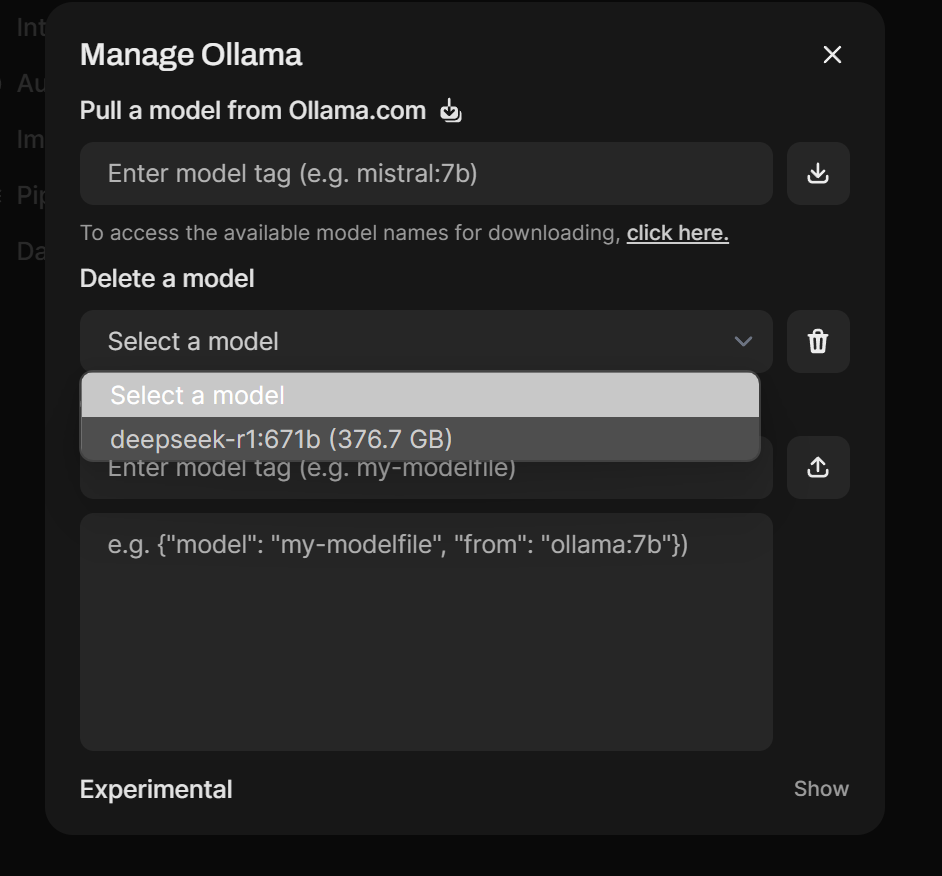This screenshot has width=942, height=876.
Task: Show the Experimental section
Action: point(821,789)
